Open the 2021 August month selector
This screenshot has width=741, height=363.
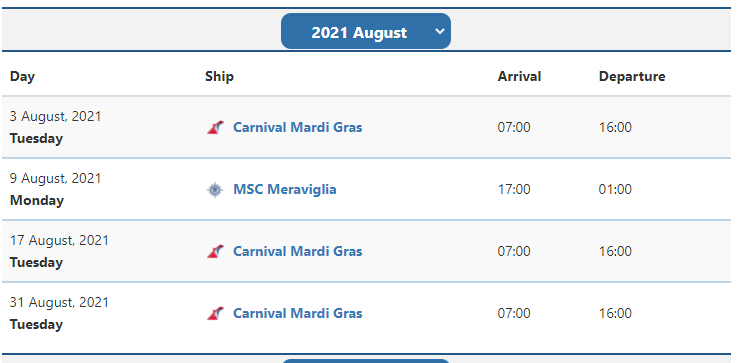366,31
